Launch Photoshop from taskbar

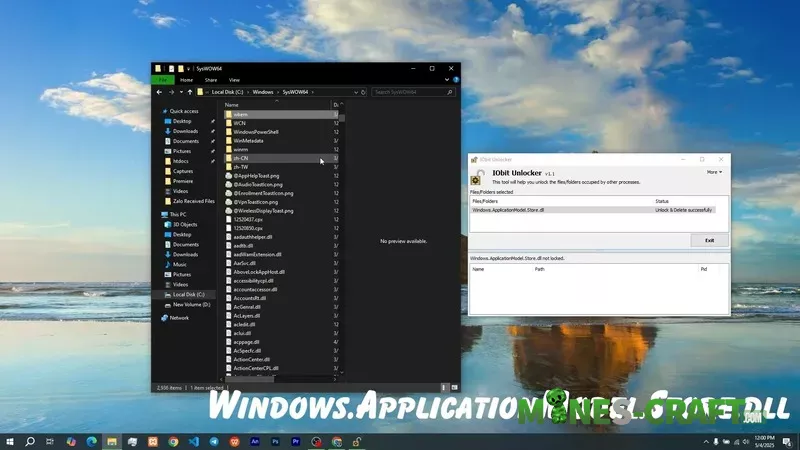pyautogui.click(x=275, y=441)
